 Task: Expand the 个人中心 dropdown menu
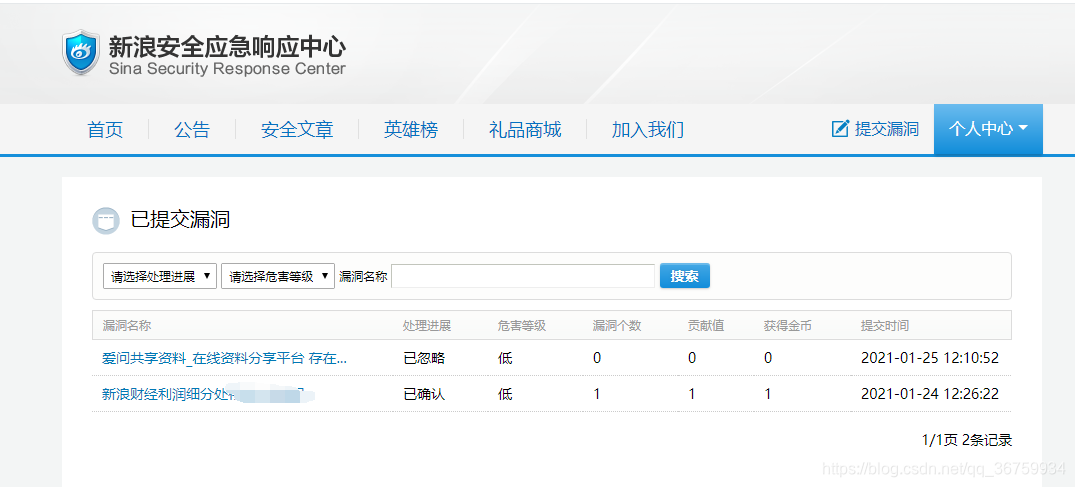click(x=988, y=129)
